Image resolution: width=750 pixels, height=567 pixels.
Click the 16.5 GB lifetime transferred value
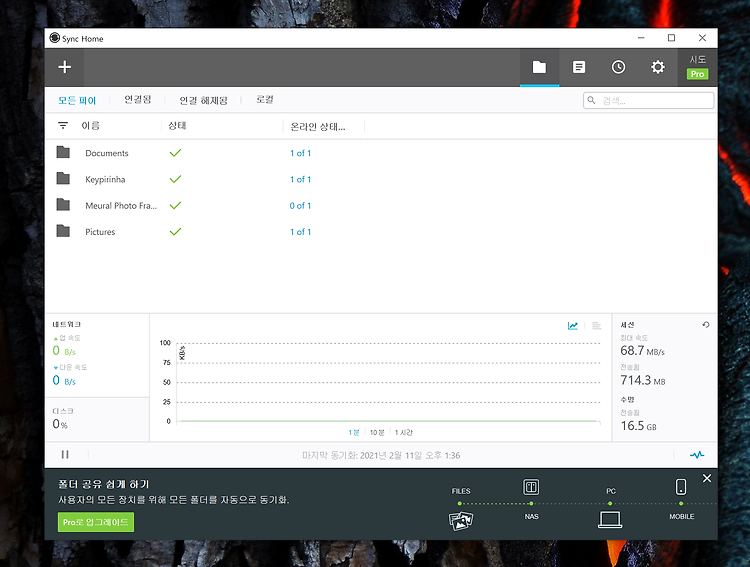pos(639,426)
